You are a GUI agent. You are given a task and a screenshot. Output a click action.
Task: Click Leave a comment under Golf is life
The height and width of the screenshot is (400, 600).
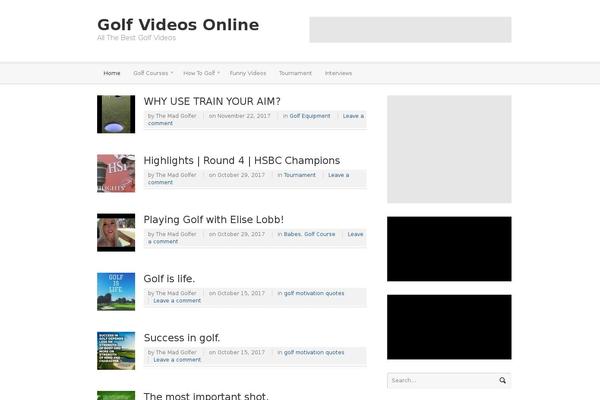[x=177, y=301]
